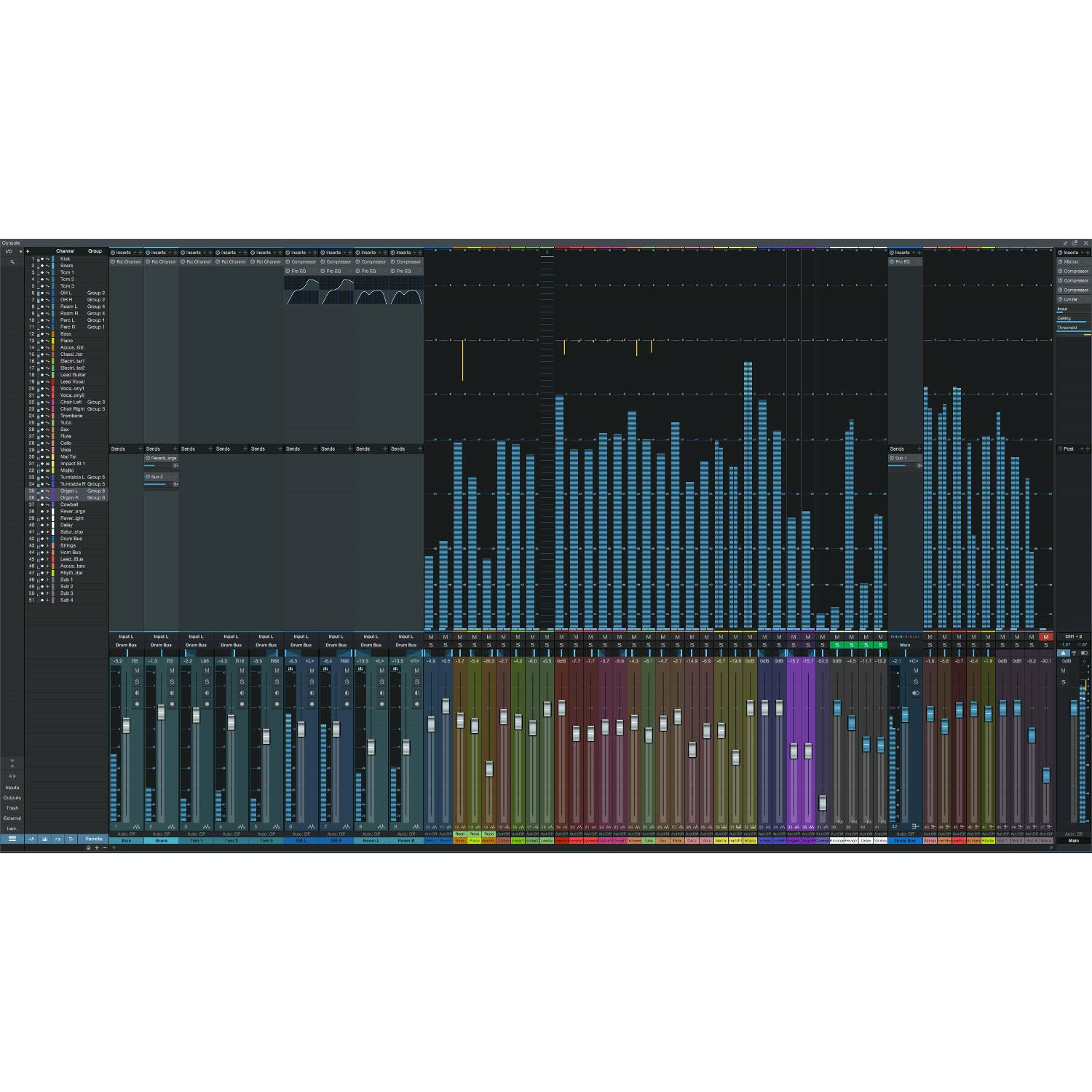Image resolution: width=1092 pixels, height=1092 pixels.
Task: Click the power icon of Limiter insert
Action: click(1060, 299)
